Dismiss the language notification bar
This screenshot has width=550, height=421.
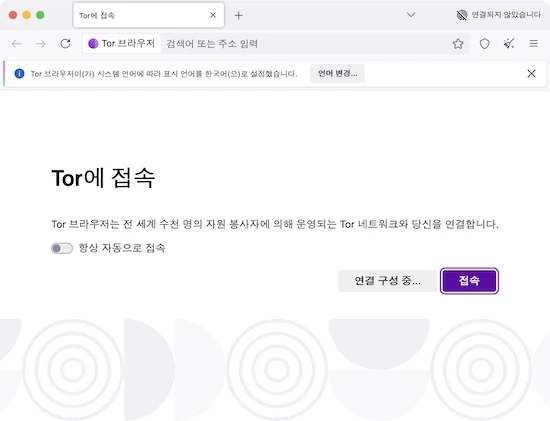click(x=531, y=74)
